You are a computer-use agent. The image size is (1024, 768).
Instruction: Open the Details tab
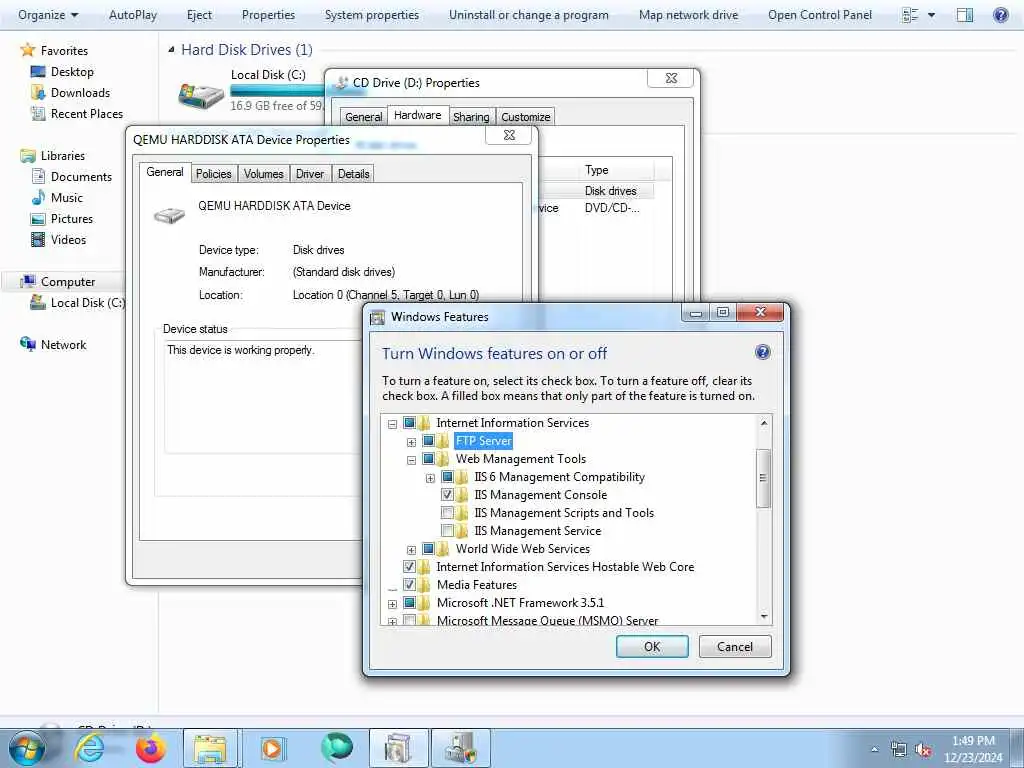pos(353,174)
